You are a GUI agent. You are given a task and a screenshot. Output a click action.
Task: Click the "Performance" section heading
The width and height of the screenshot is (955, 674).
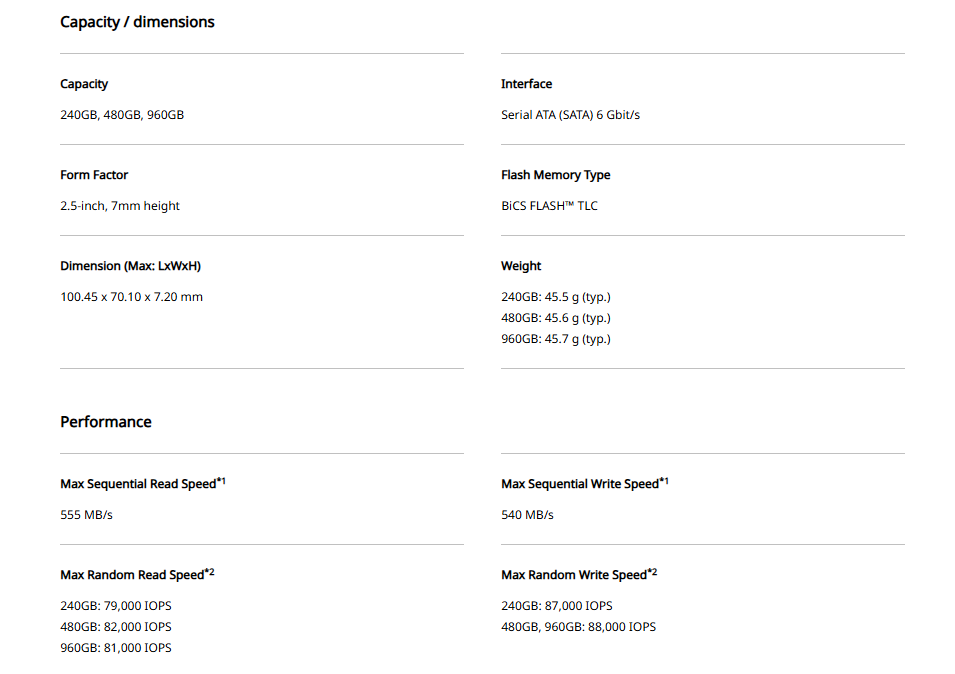point(106,422)
